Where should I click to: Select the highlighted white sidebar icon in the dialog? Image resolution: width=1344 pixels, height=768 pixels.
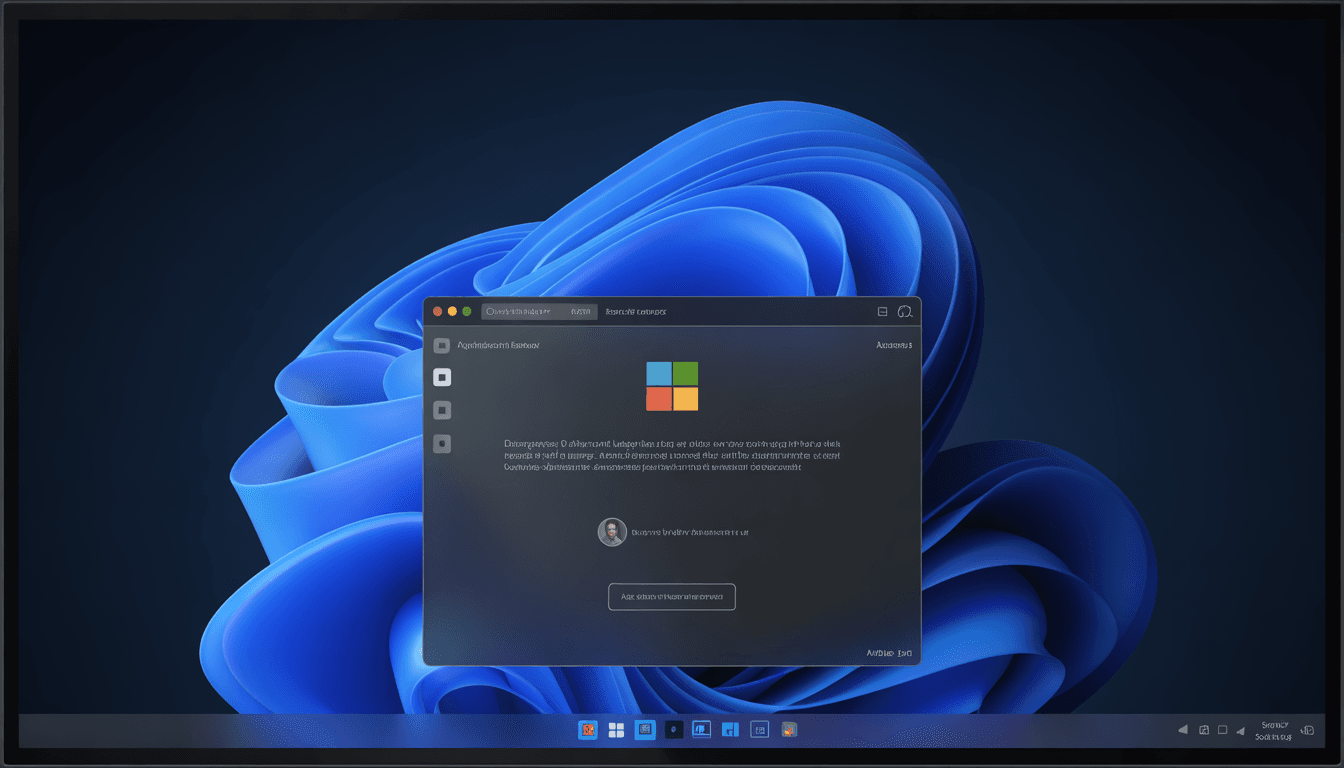tap(442, 377)
